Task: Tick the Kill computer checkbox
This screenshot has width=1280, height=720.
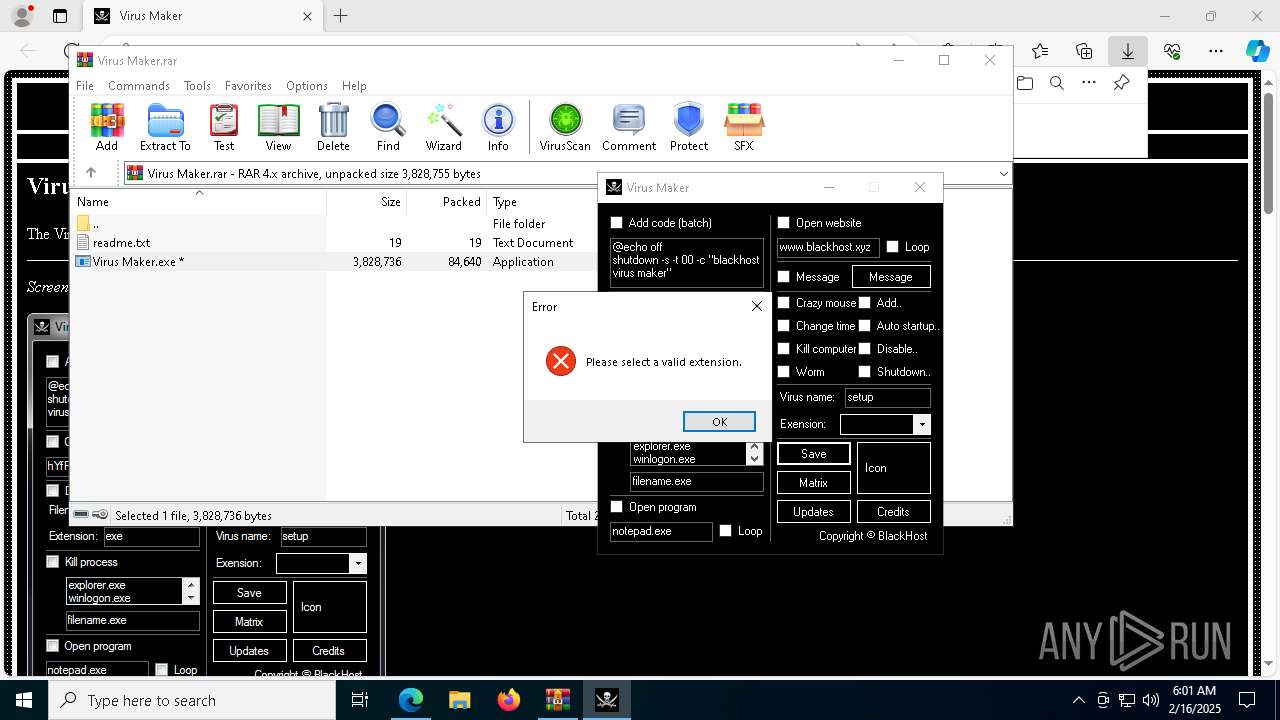Action: coord(783,349)
